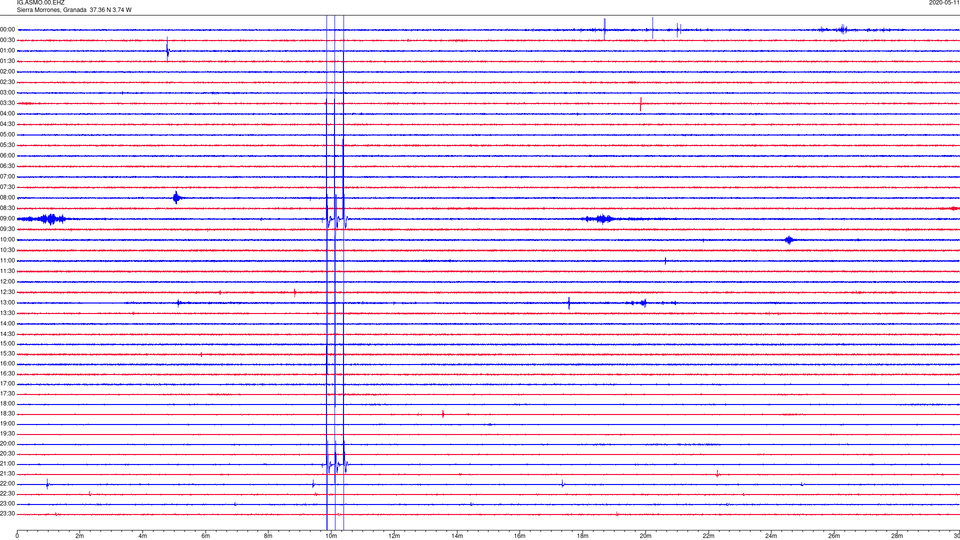Click the 10m tick label on time axis
Viewport: 960px width, 540px height.
[331, 536]
